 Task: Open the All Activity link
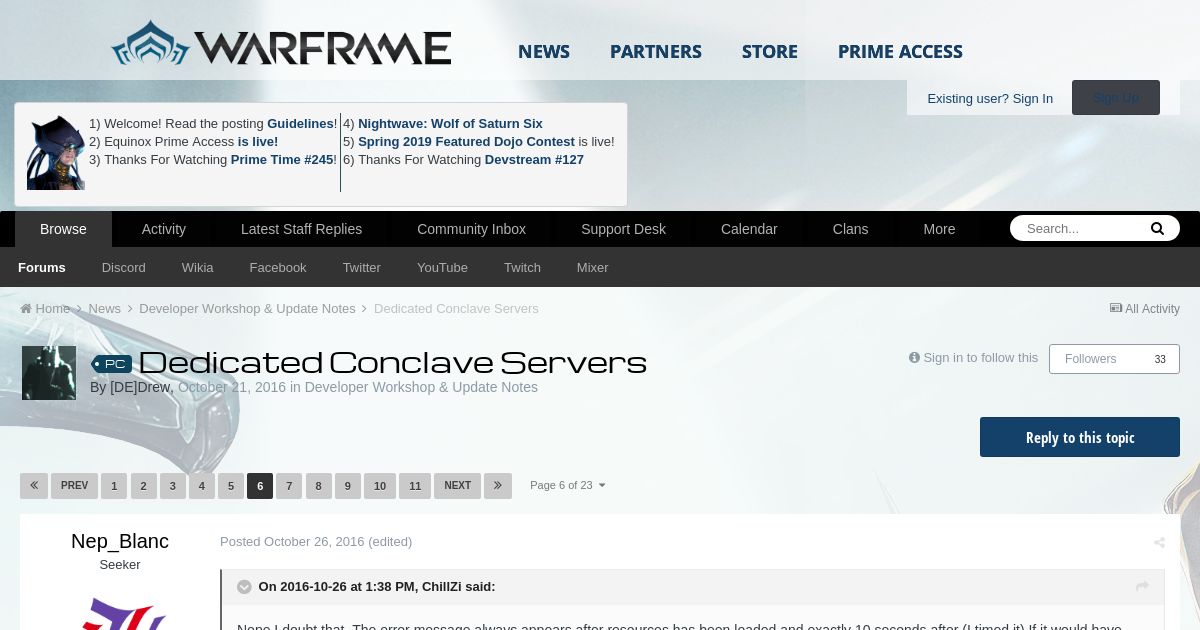(1145, 309)
